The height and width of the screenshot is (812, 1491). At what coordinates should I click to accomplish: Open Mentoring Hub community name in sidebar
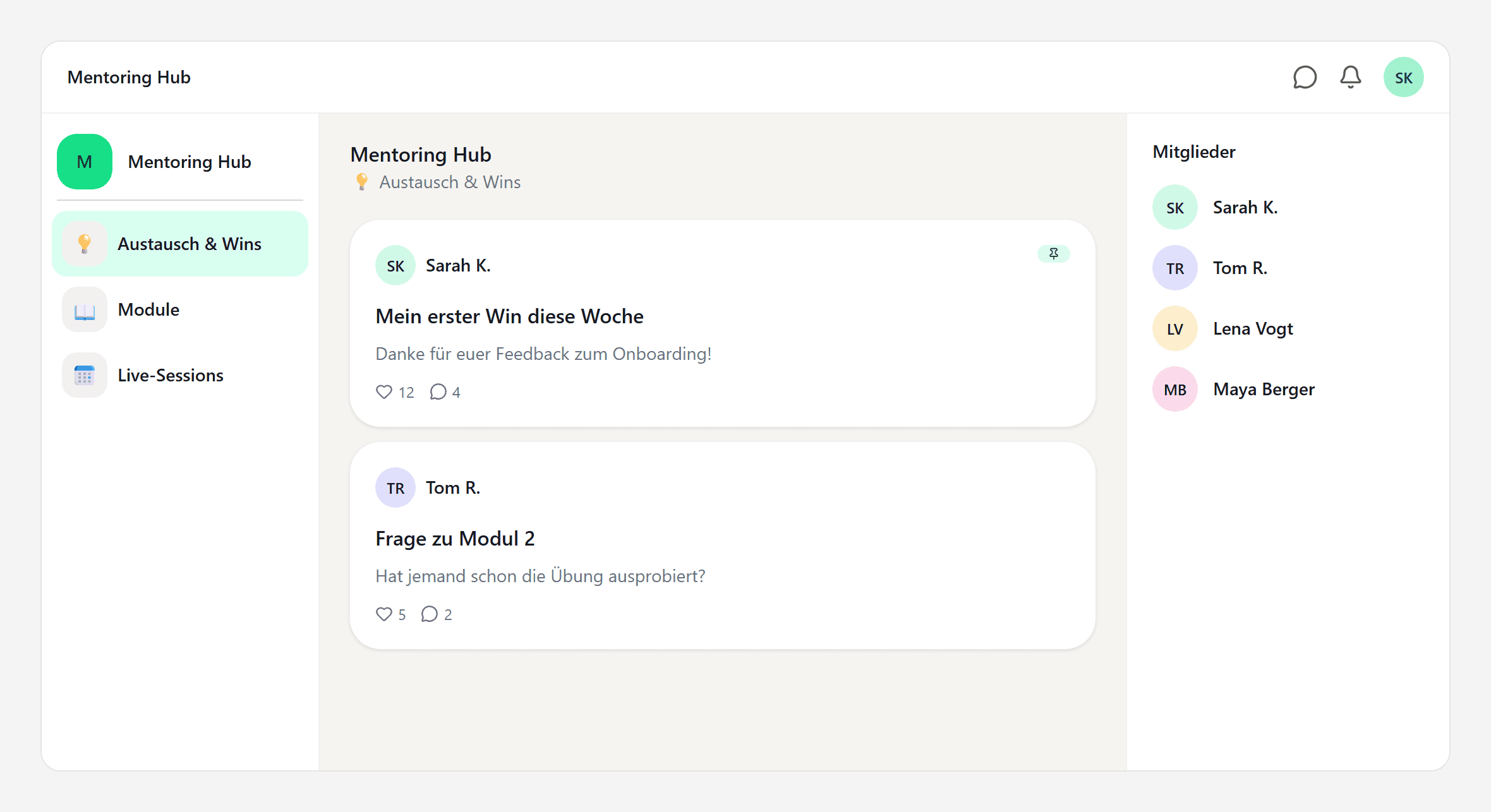coord(190,162)
